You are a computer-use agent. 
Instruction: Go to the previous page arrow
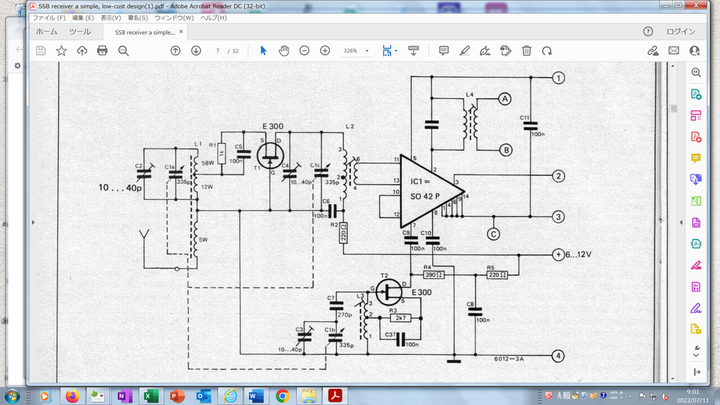(x=176, y=50)
